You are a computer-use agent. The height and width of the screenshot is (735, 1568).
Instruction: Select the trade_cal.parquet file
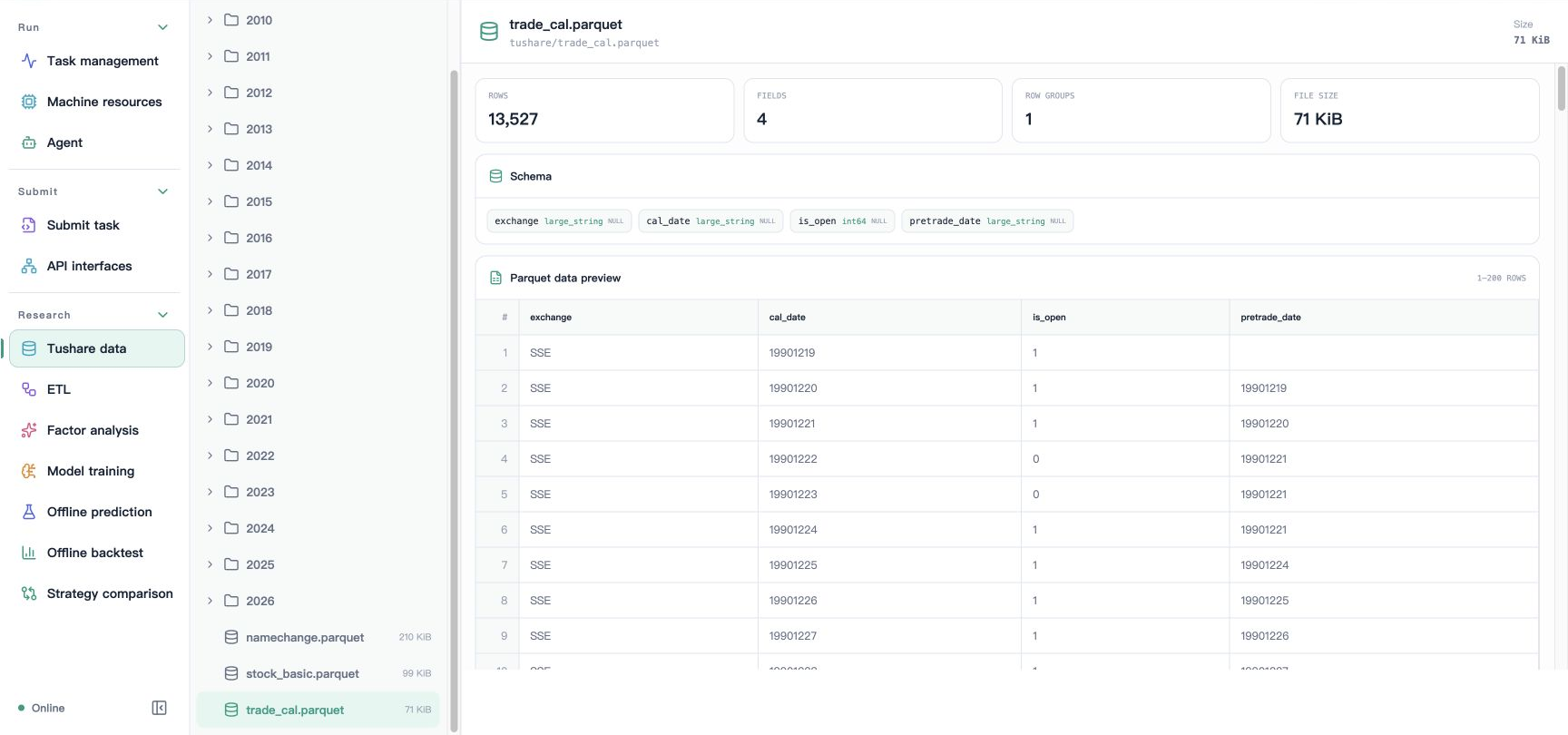pyautogui.click(x=318, y=710)
